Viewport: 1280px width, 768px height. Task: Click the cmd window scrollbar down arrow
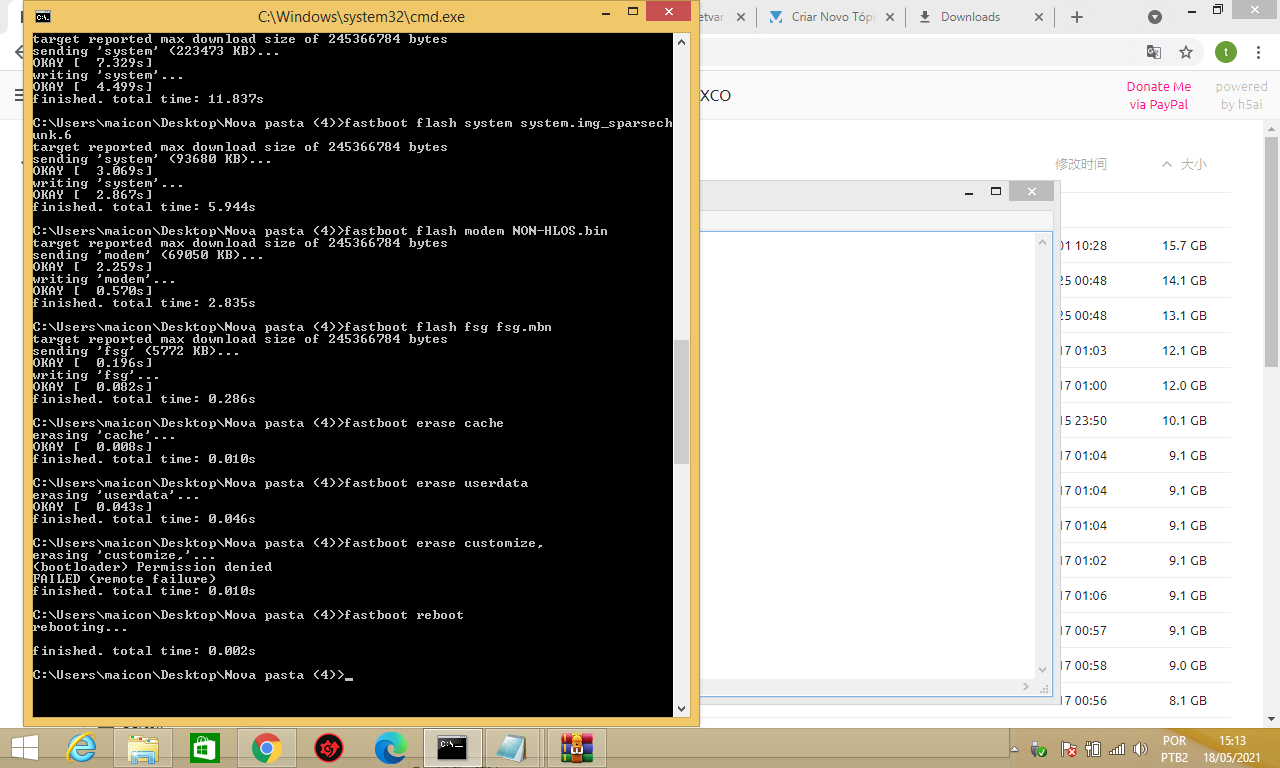681,708
